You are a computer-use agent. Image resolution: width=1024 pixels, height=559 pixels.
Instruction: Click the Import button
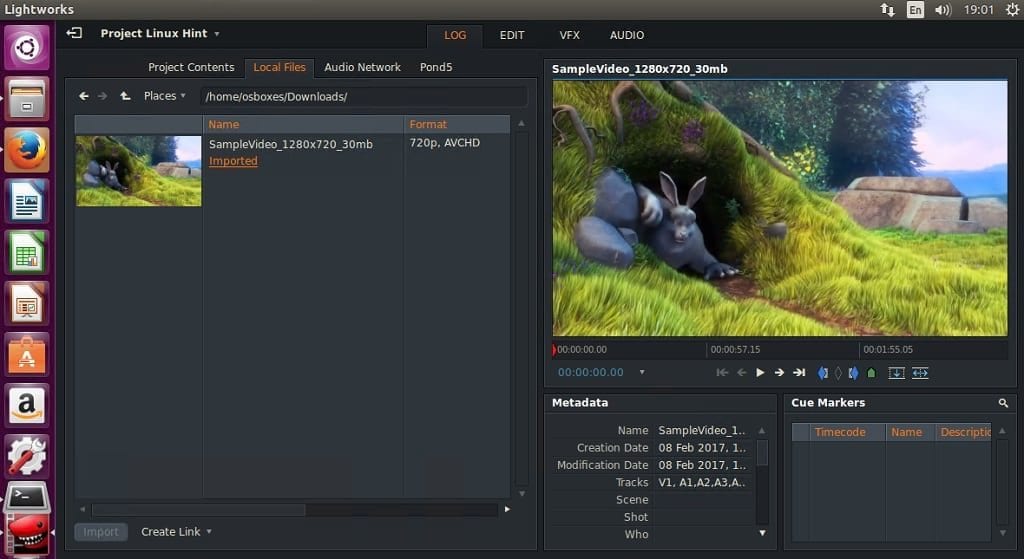(x=101, y=532)
